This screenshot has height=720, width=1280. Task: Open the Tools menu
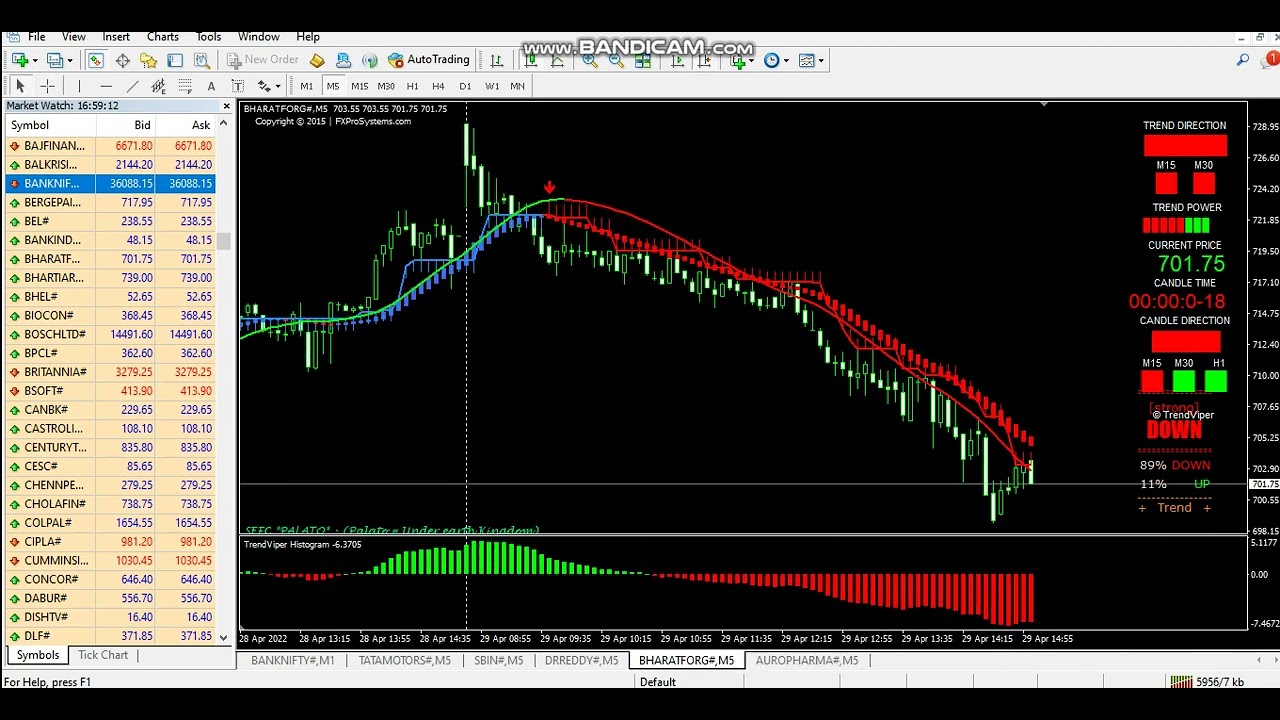click(x=209, y=37)
